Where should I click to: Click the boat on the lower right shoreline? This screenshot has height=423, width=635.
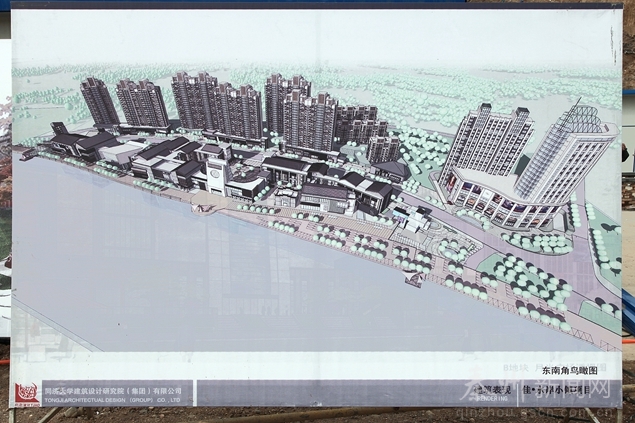(413, 280)
